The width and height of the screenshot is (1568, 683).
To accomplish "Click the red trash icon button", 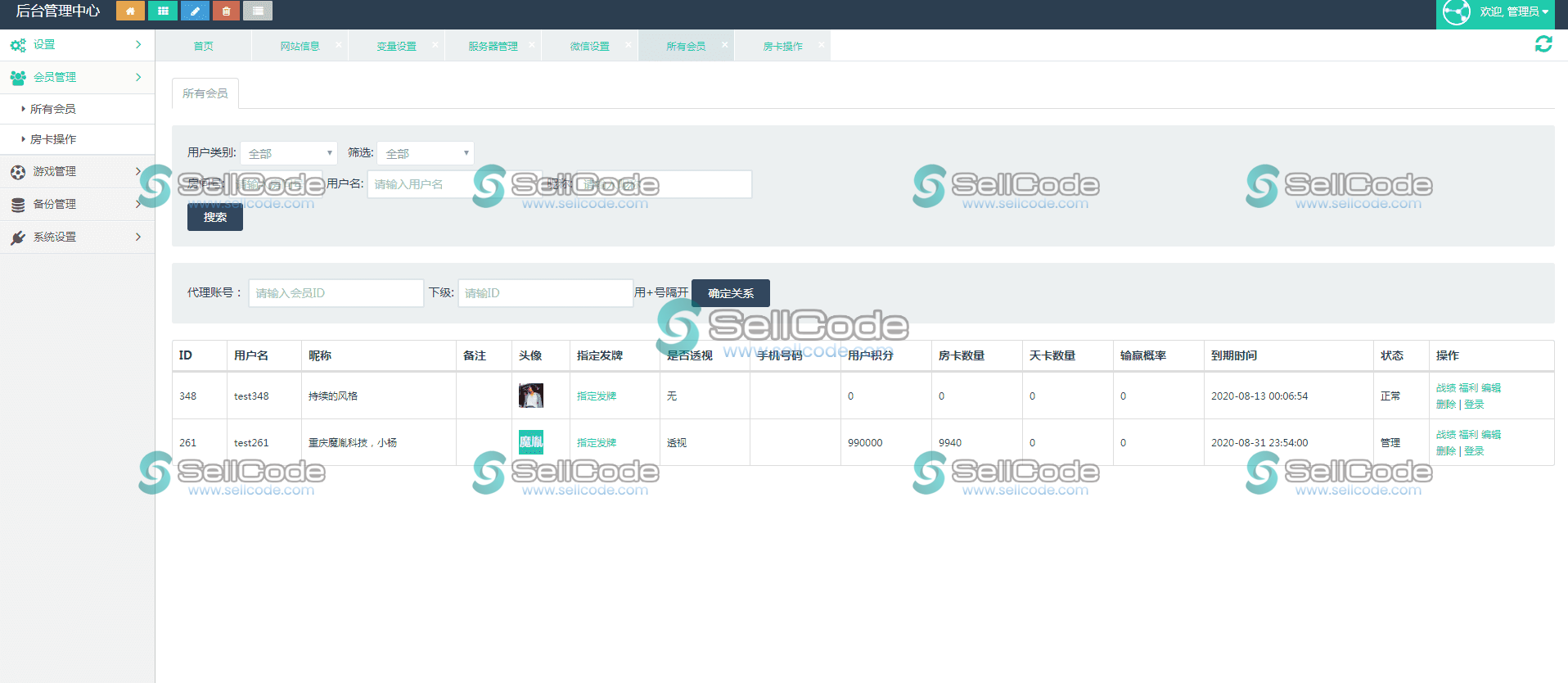I will click(x=226, y=11).
